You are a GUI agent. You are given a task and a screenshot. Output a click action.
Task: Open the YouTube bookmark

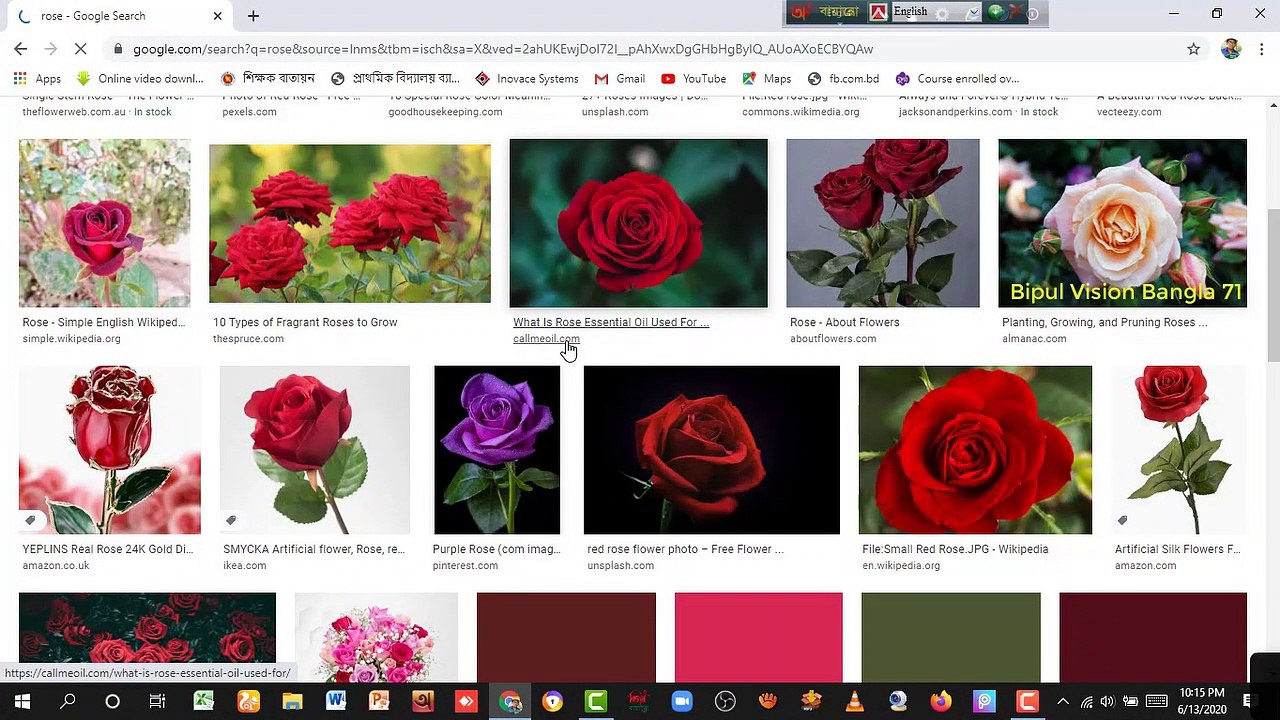pyautogui.click(x=693, y=78)
